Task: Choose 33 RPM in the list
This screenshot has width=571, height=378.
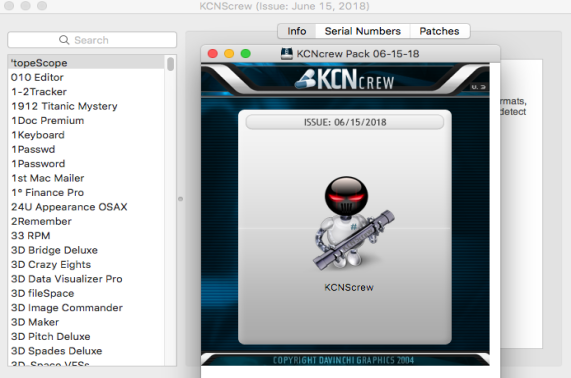Action: pos(86,236)
